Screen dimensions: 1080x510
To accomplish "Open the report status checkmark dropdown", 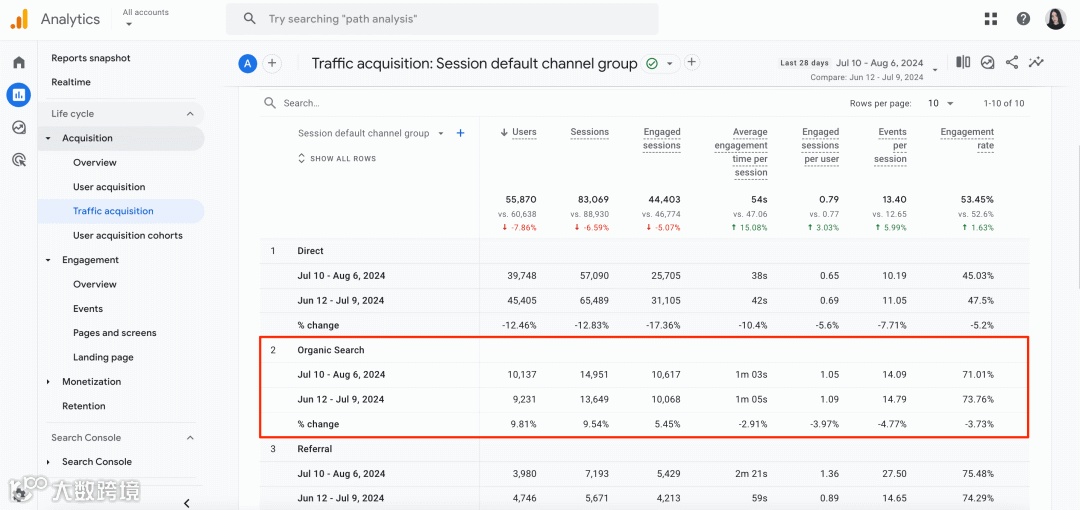I will point(660,63).
